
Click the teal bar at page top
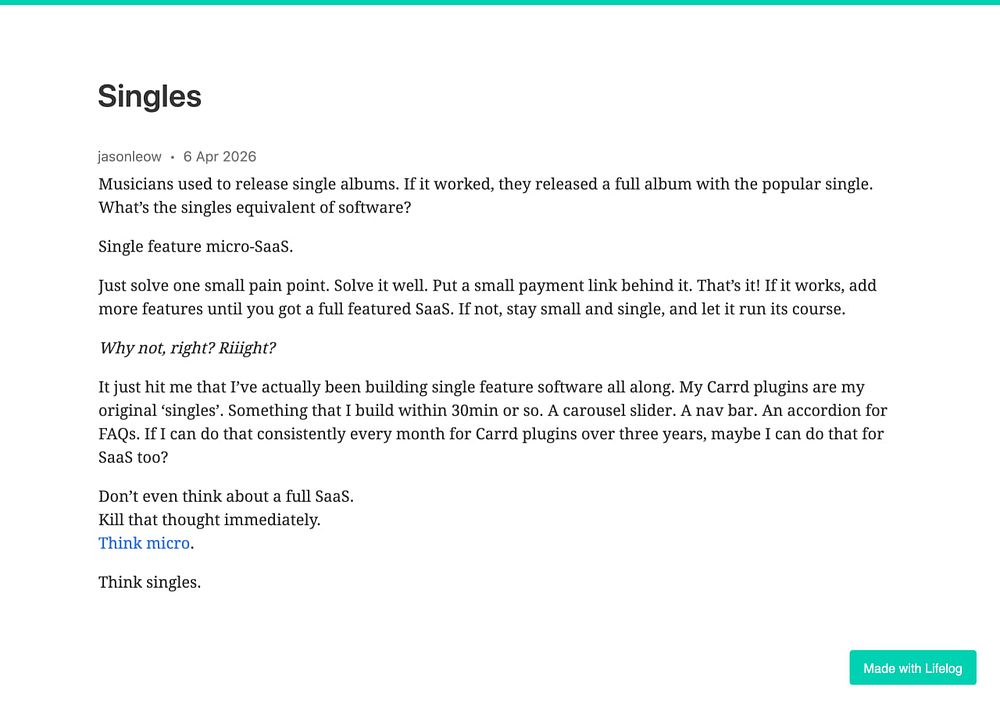click(500, 2)
